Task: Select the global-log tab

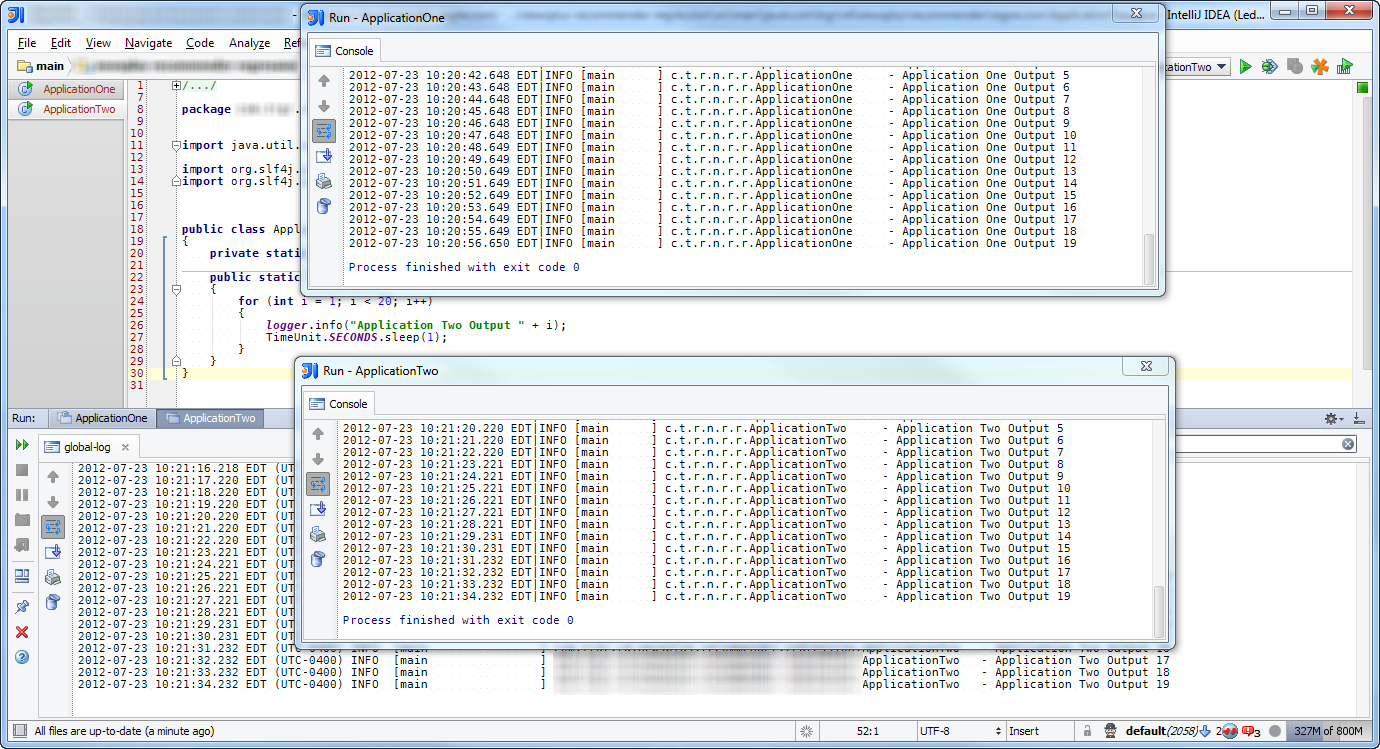Action: (87, 447)
